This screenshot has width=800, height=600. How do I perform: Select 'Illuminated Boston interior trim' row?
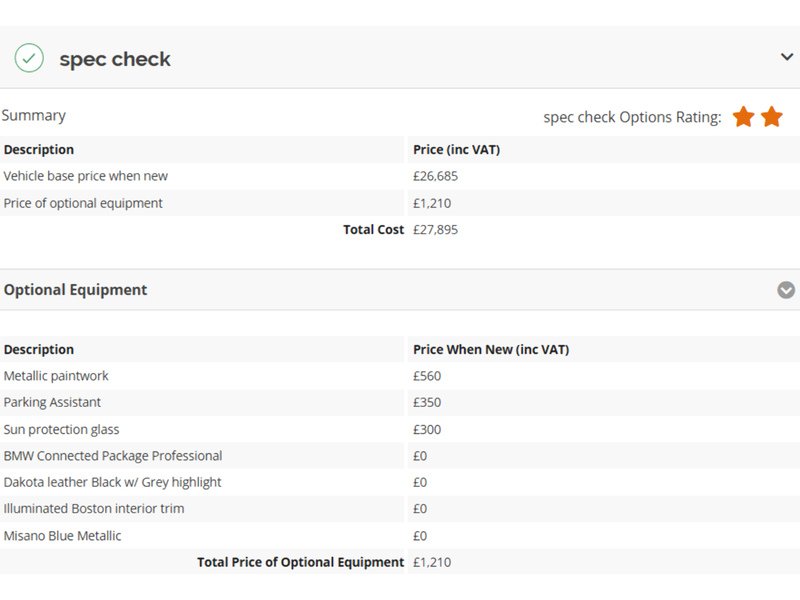click(x=400, y=509)
